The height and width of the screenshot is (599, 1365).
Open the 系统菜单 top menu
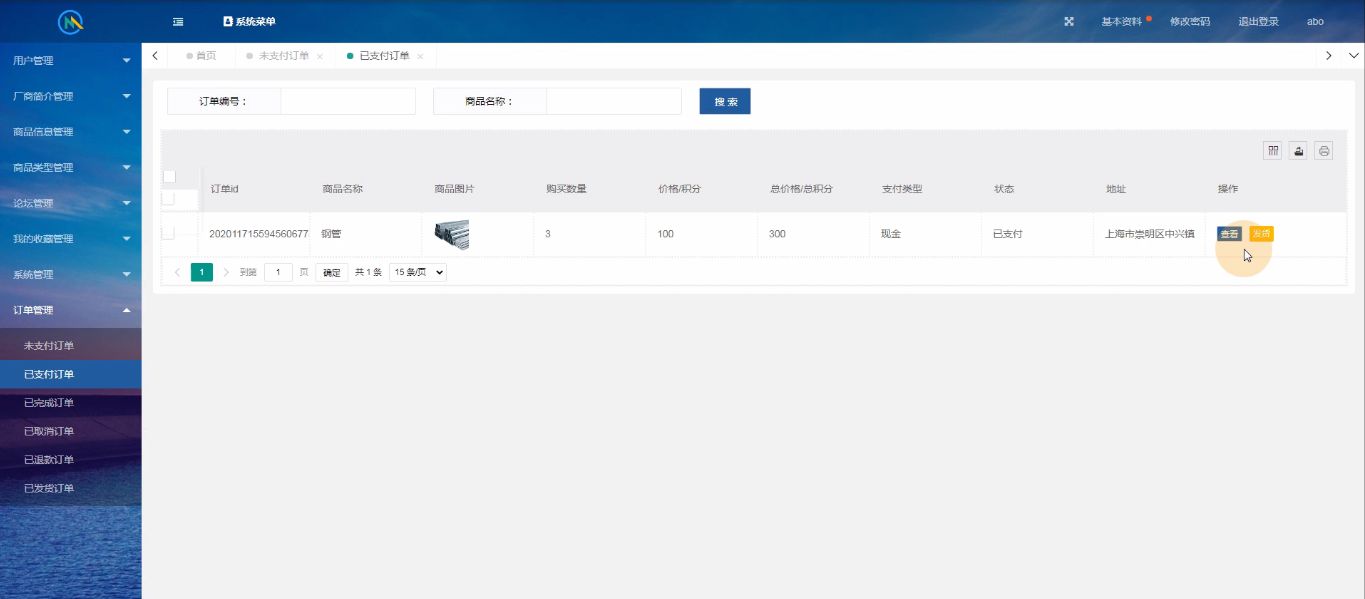pos(249,21)
